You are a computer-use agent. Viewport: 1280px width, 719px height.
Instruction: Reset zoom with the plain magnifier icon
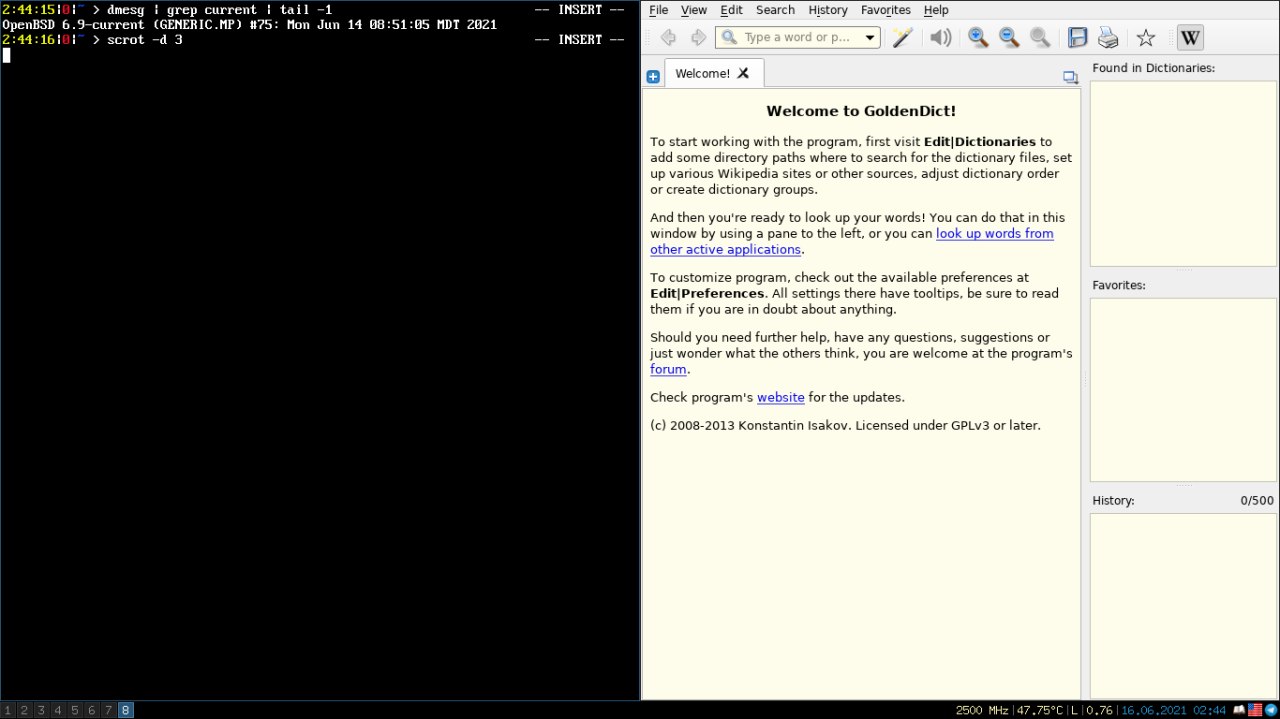[x=1040, y=38]
